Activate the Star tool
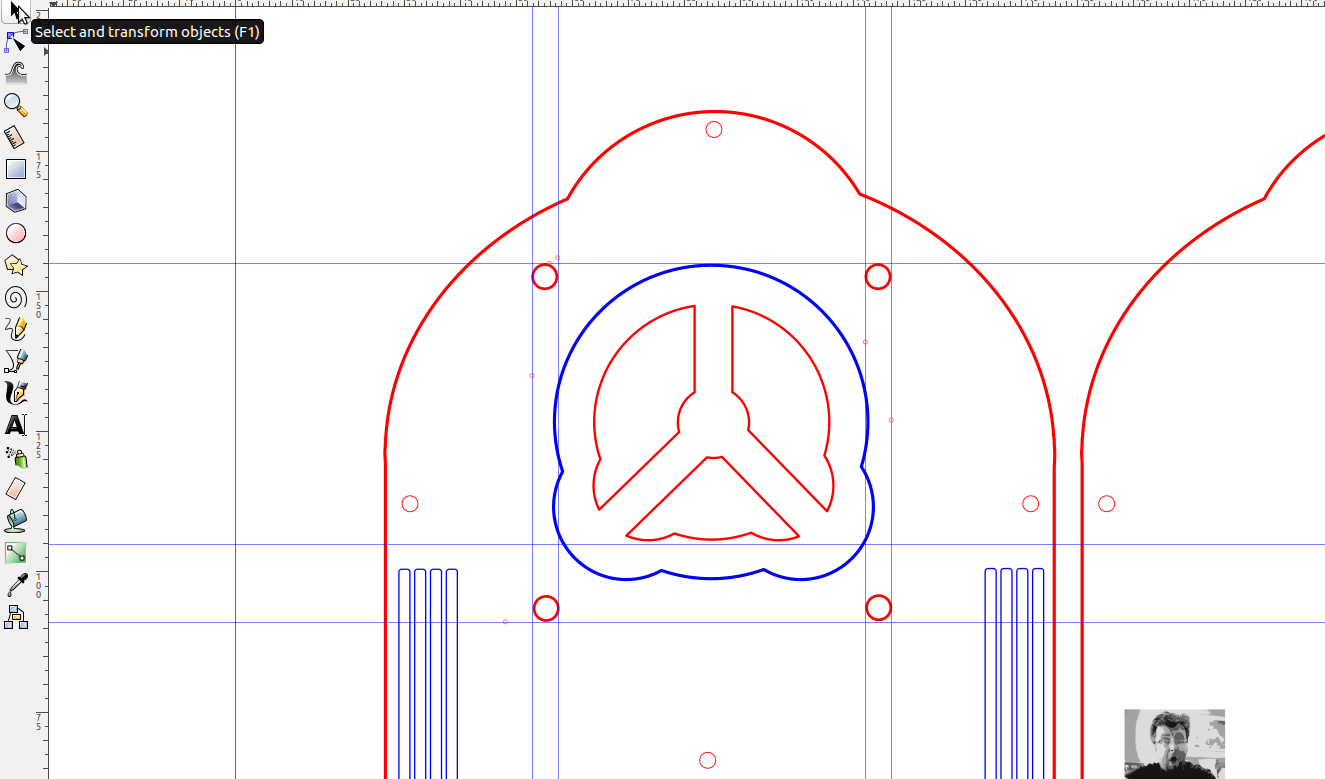The width and height of the screenshot is (1325, 779). (x=16, y=265)
